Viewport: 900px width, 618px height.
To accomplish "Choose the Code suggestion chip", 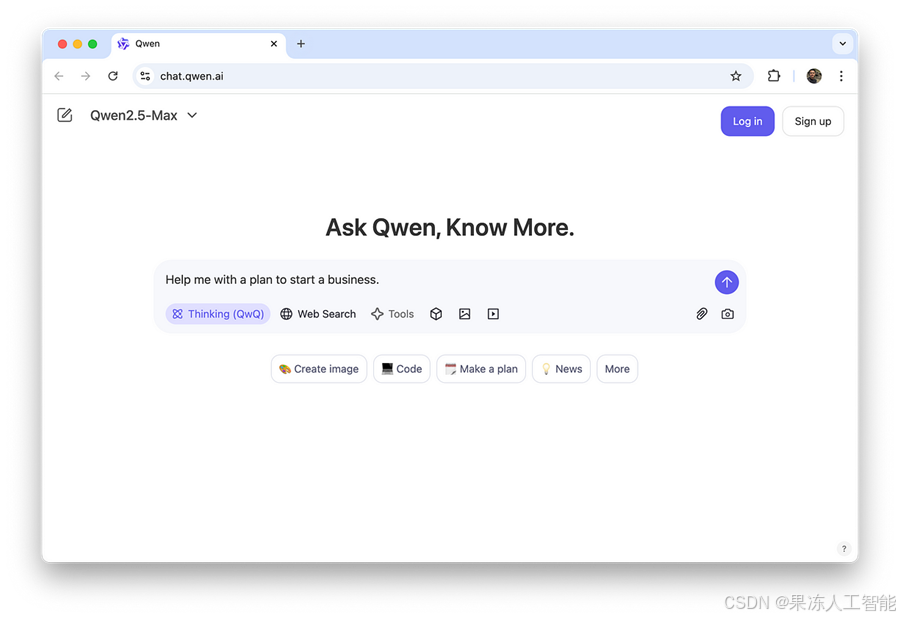I will 402,369.
